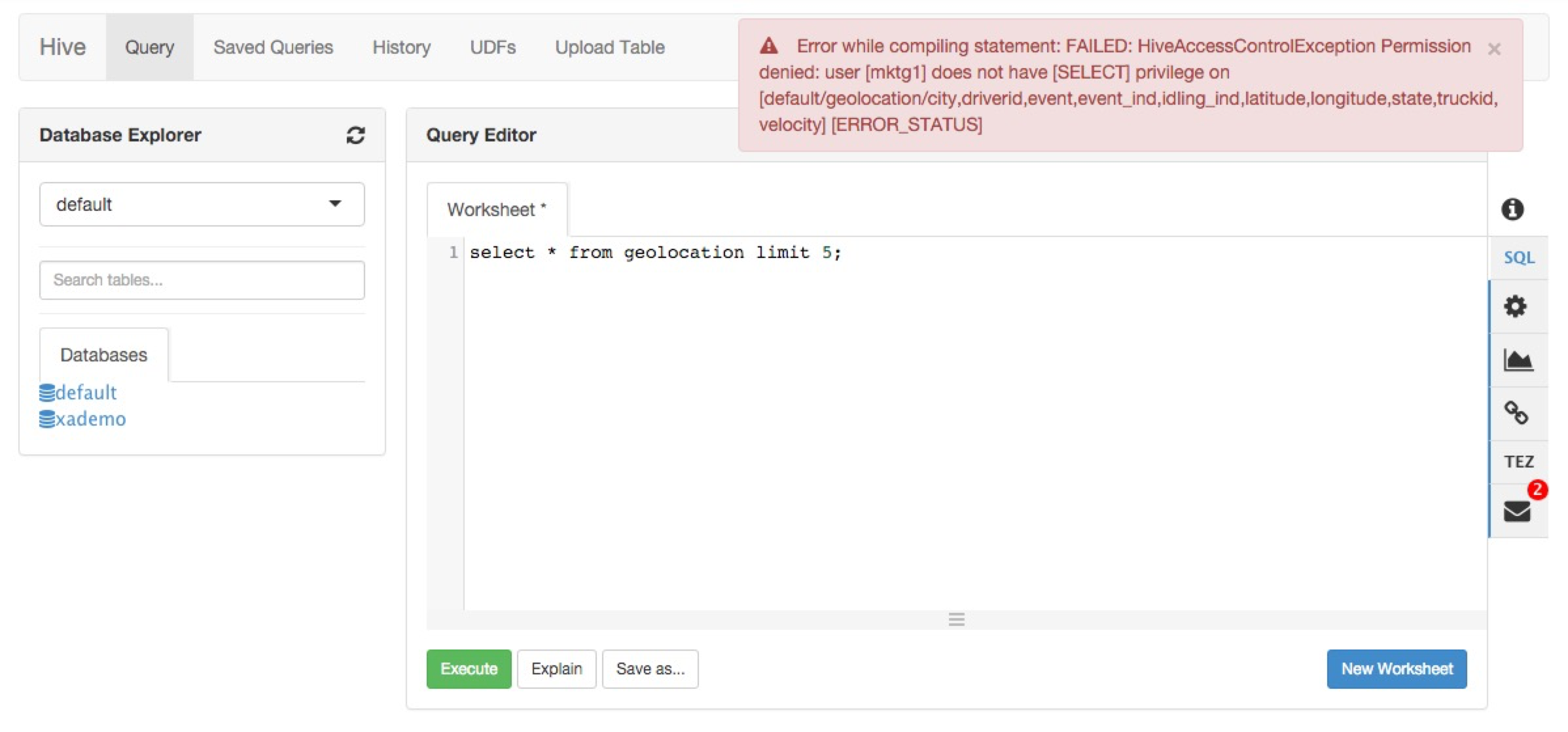Click the red notification badge 2
1568x732 pixels.
(x=1537, y=490)
